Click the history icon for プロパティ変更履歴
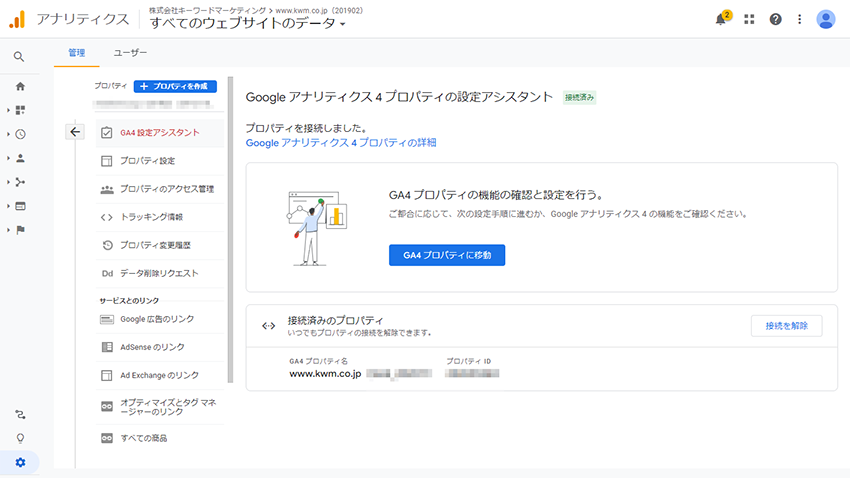 click(107, 245)
